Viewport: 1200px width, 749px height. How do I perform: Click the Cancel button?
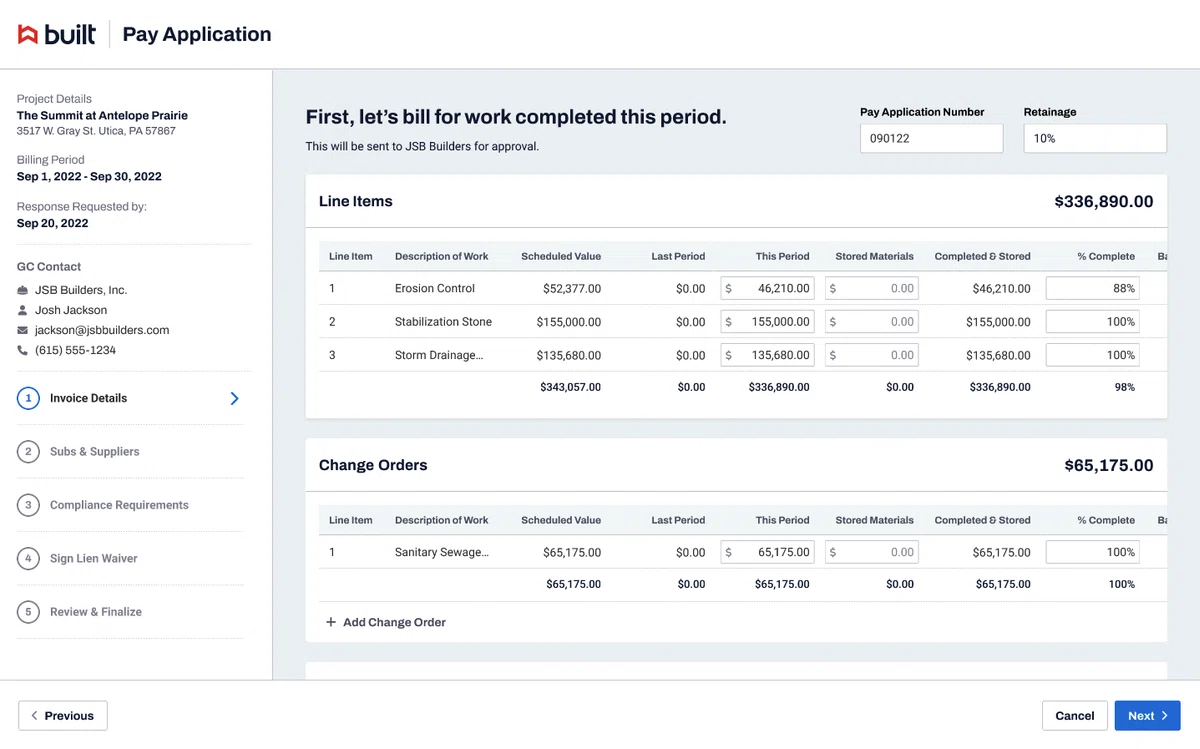(x=1075, y=716)
